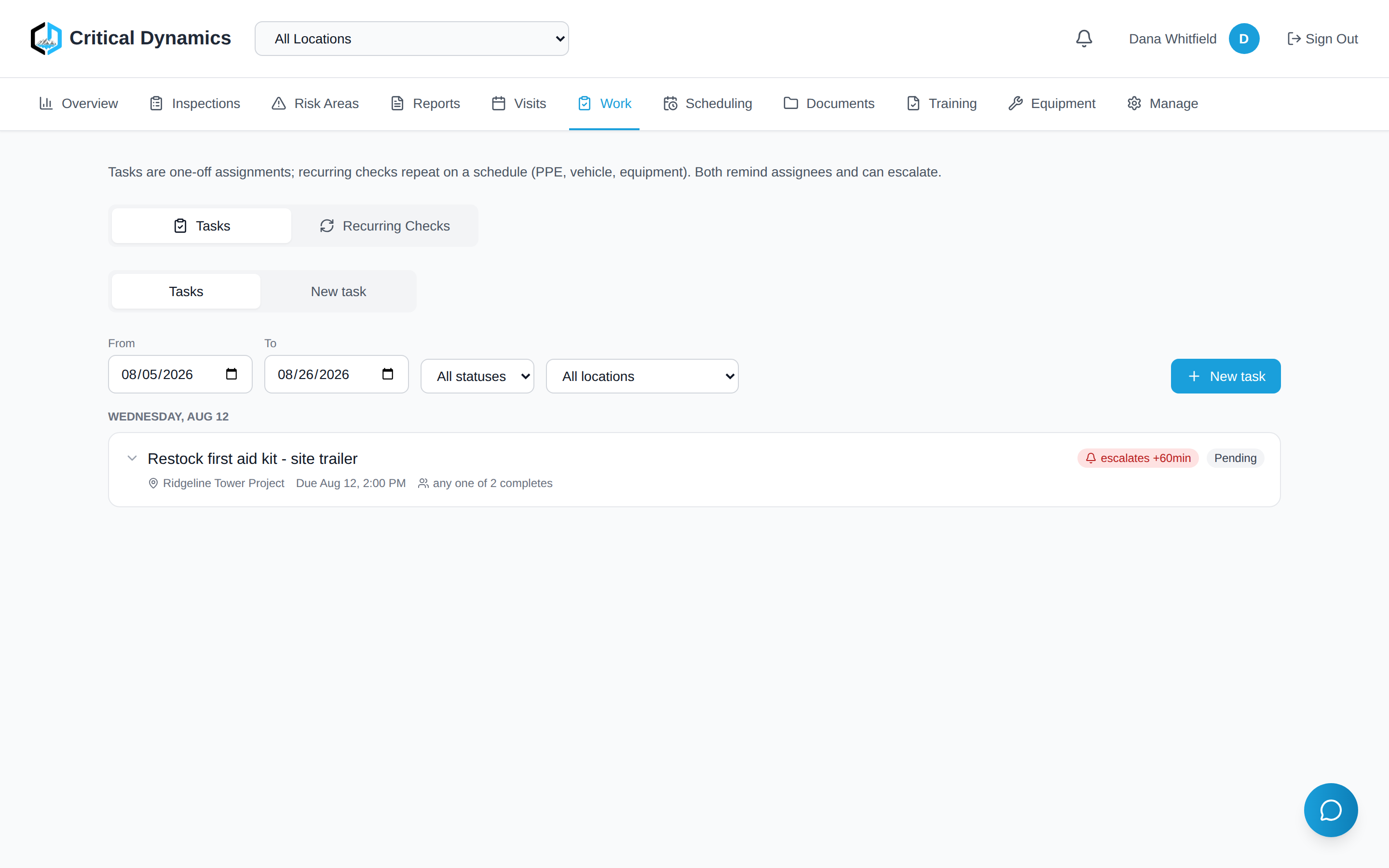Open the global All Locations dropdown
This screenshot has width=1389, height=868.
(x=411, y=39)
